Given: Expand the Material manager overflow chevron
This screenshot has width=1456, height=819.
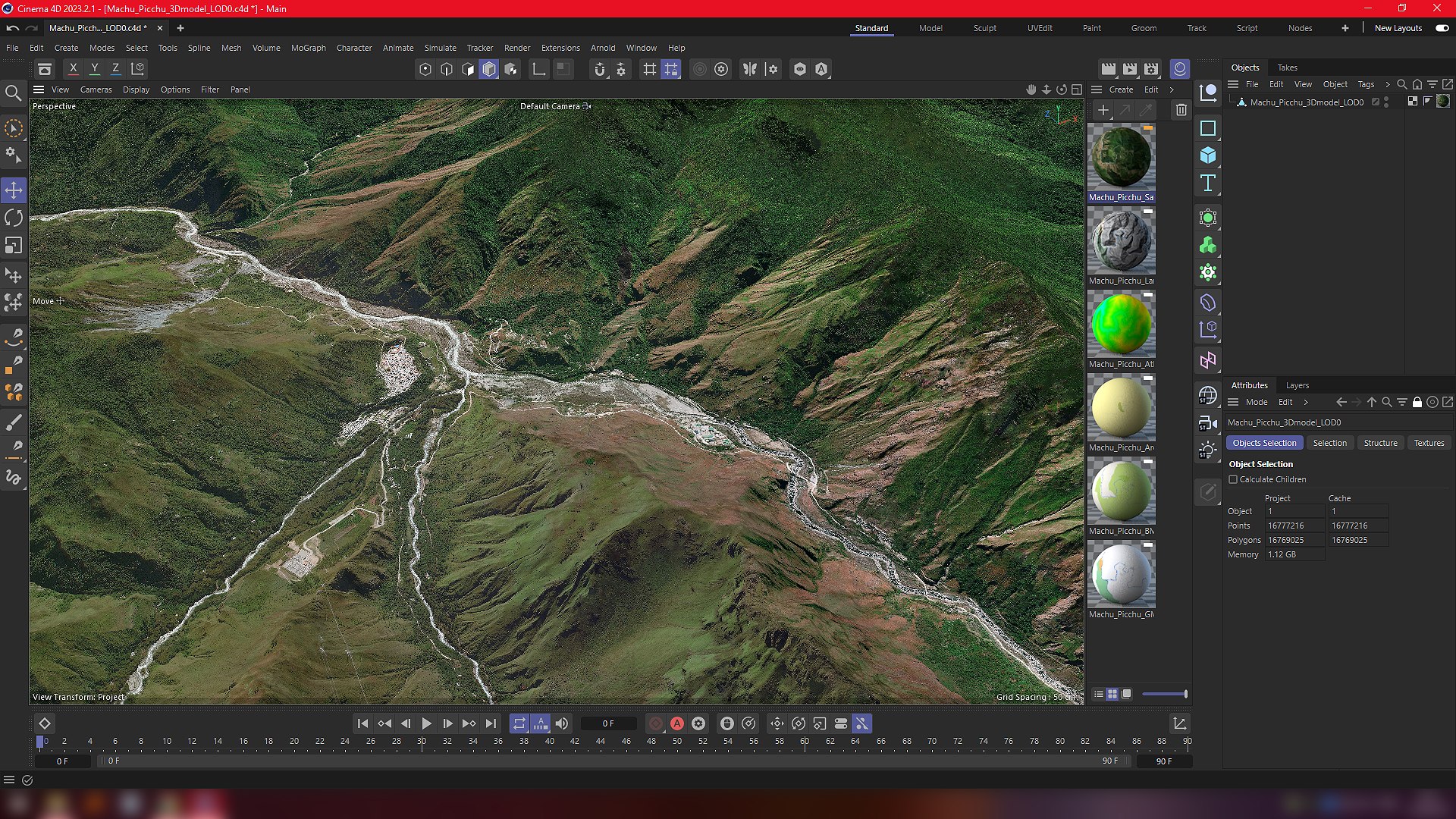Looking at the screenshot, I should [1172, 89].
